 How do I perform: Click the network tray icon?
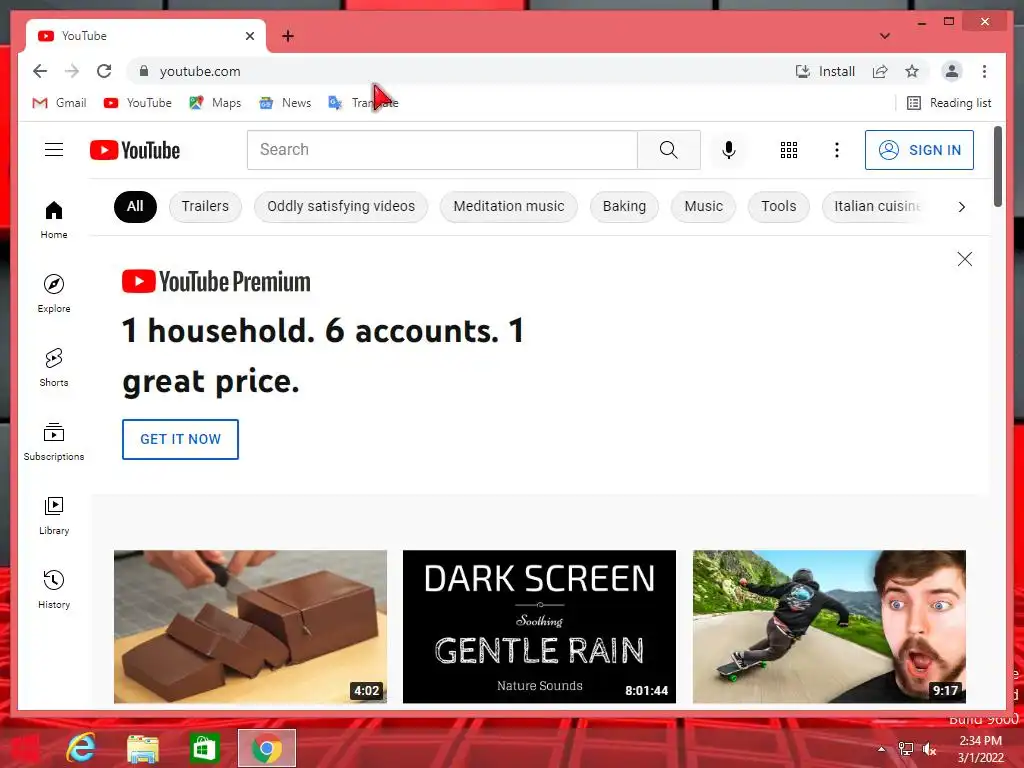905,748
